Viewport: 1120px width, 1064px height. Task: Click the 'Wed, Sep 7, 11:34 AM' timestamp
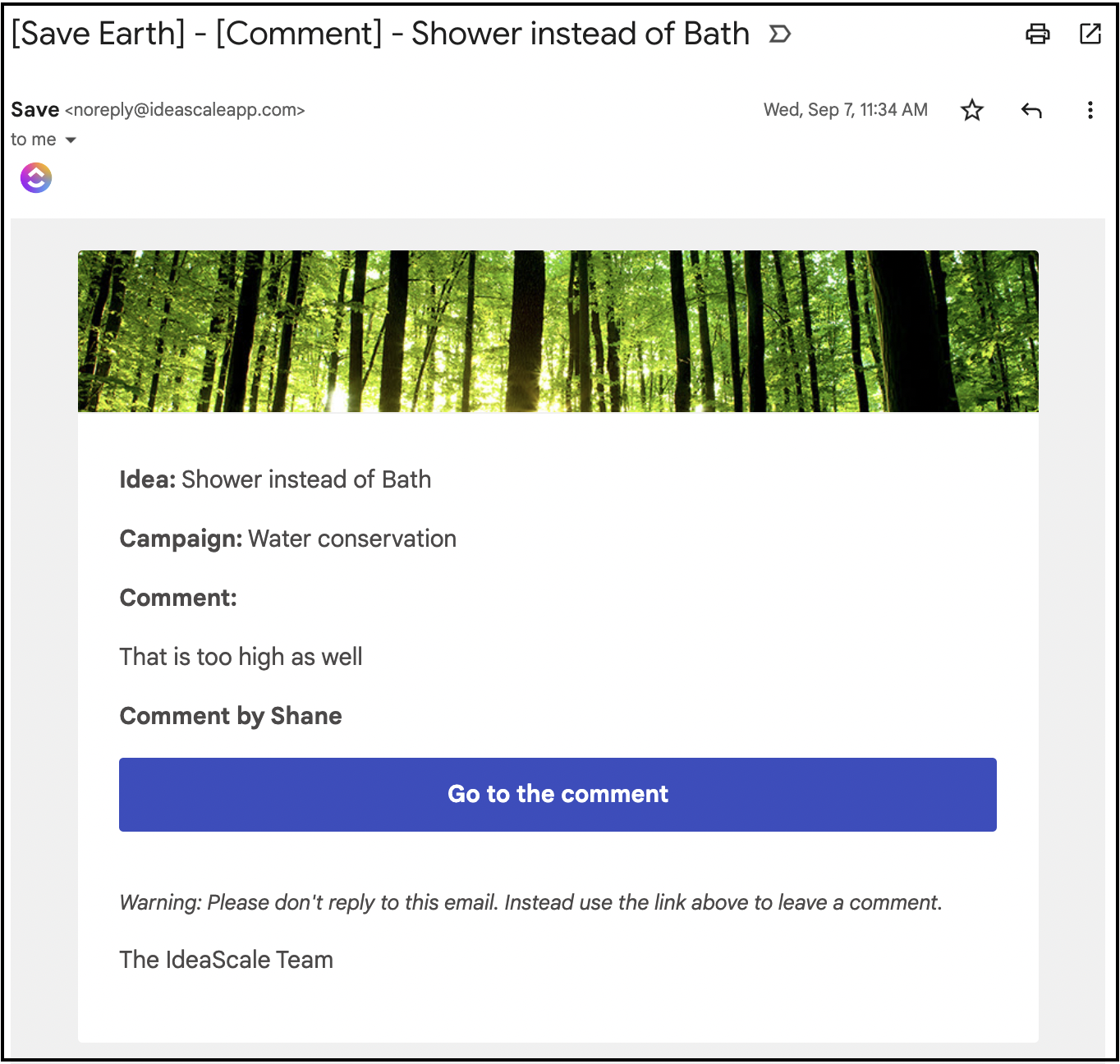coord(846,110)
